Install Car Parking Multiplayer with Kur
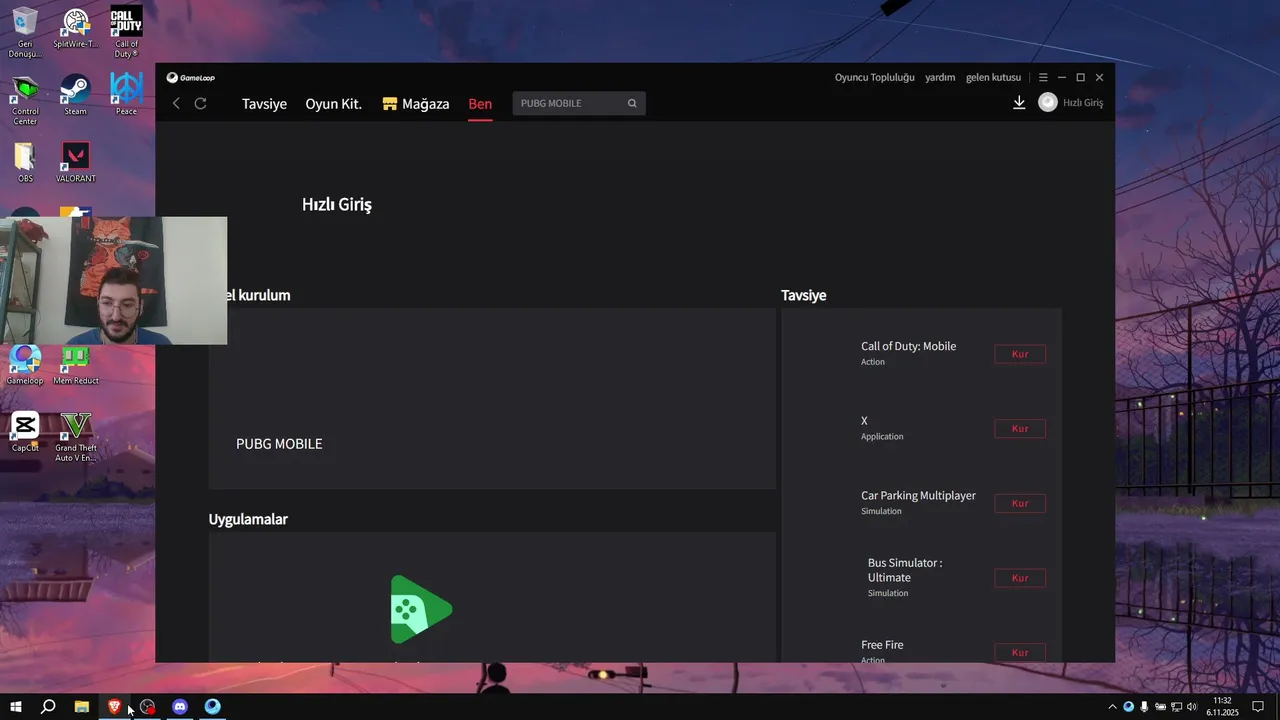 1020,503
